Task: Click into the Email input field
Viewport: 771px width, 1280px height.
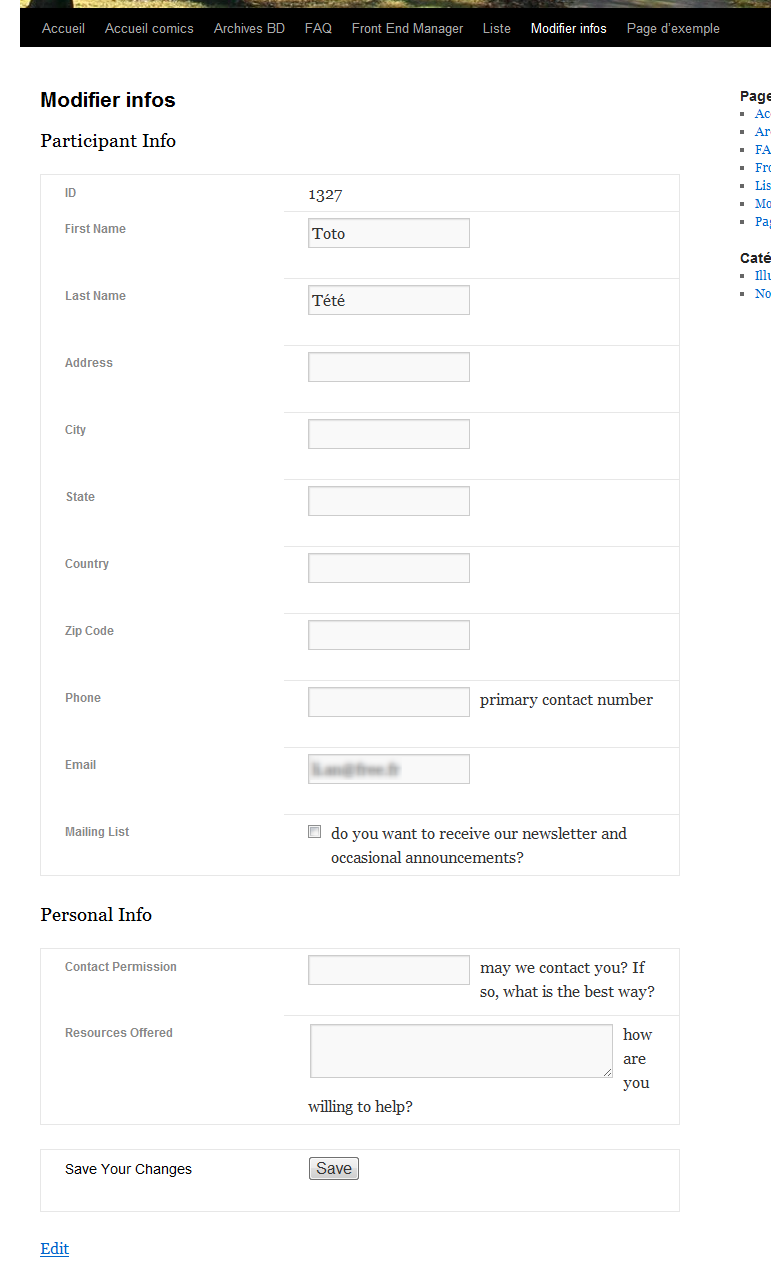Action: point(389,769)
